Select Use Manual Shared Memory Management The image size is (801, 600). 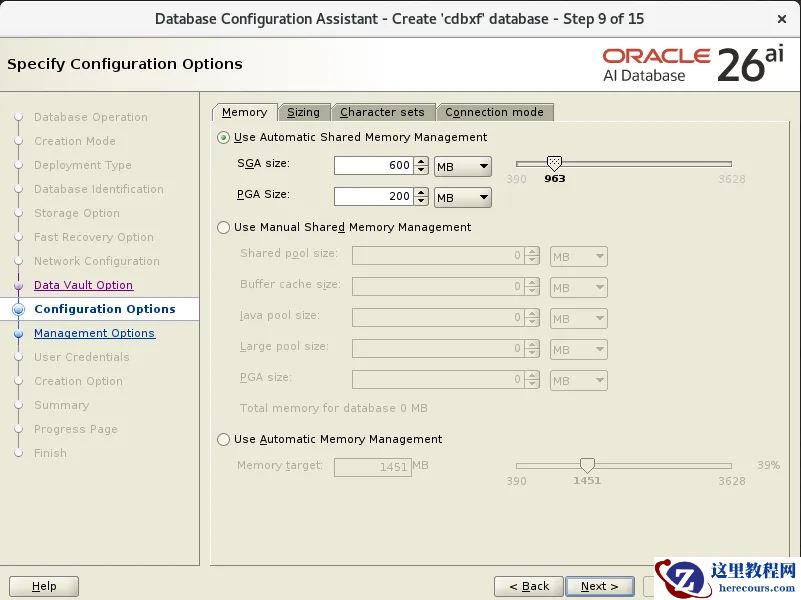pyautogui.click(x=223, y=227)
